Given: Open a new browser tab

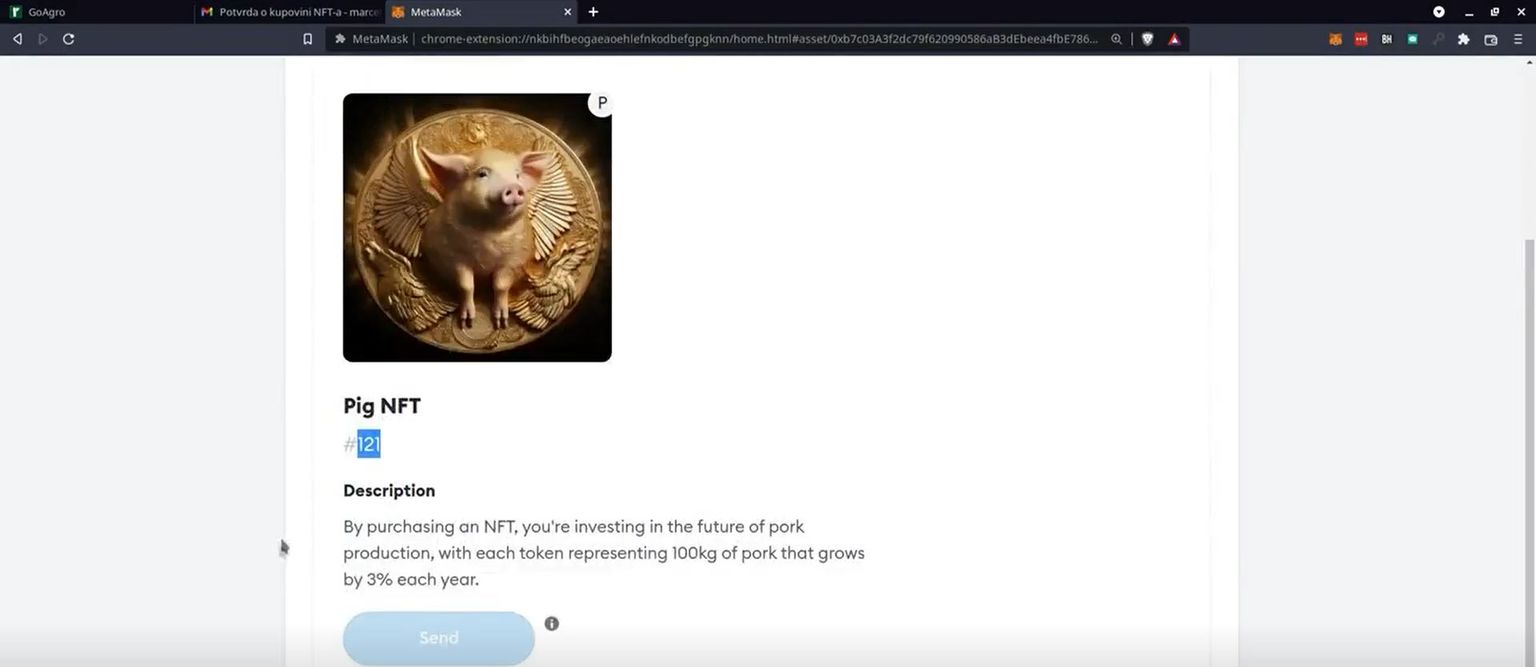Looking at the screenshot, I should (x=593, y=12).
